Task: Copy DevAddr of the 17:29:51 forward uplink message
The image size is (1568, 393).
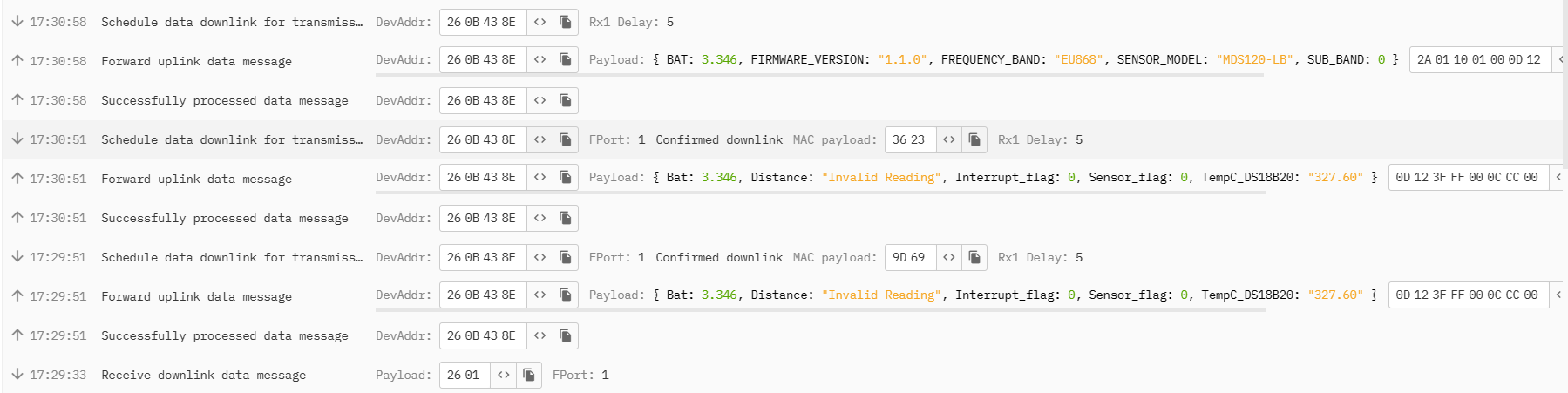Action: pyautogui.click(x=566, y=295)
